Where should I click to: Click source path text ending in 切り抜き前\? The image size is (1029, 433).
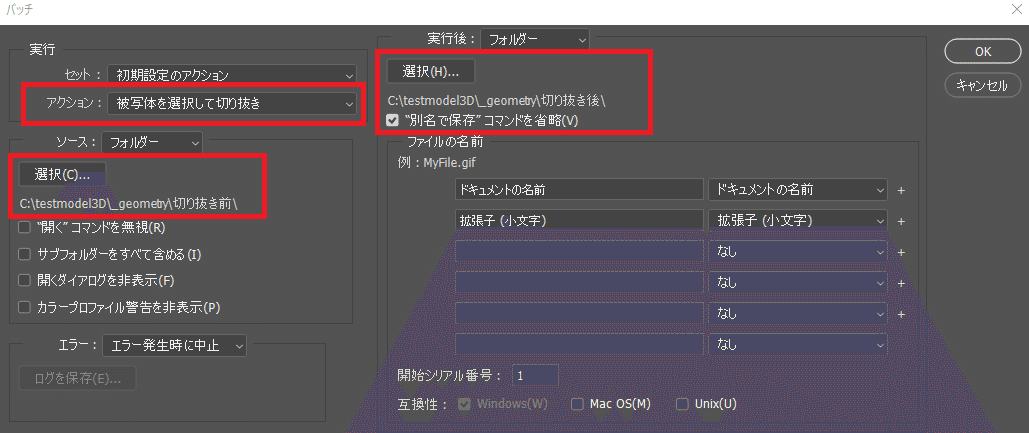coord(129,204)
